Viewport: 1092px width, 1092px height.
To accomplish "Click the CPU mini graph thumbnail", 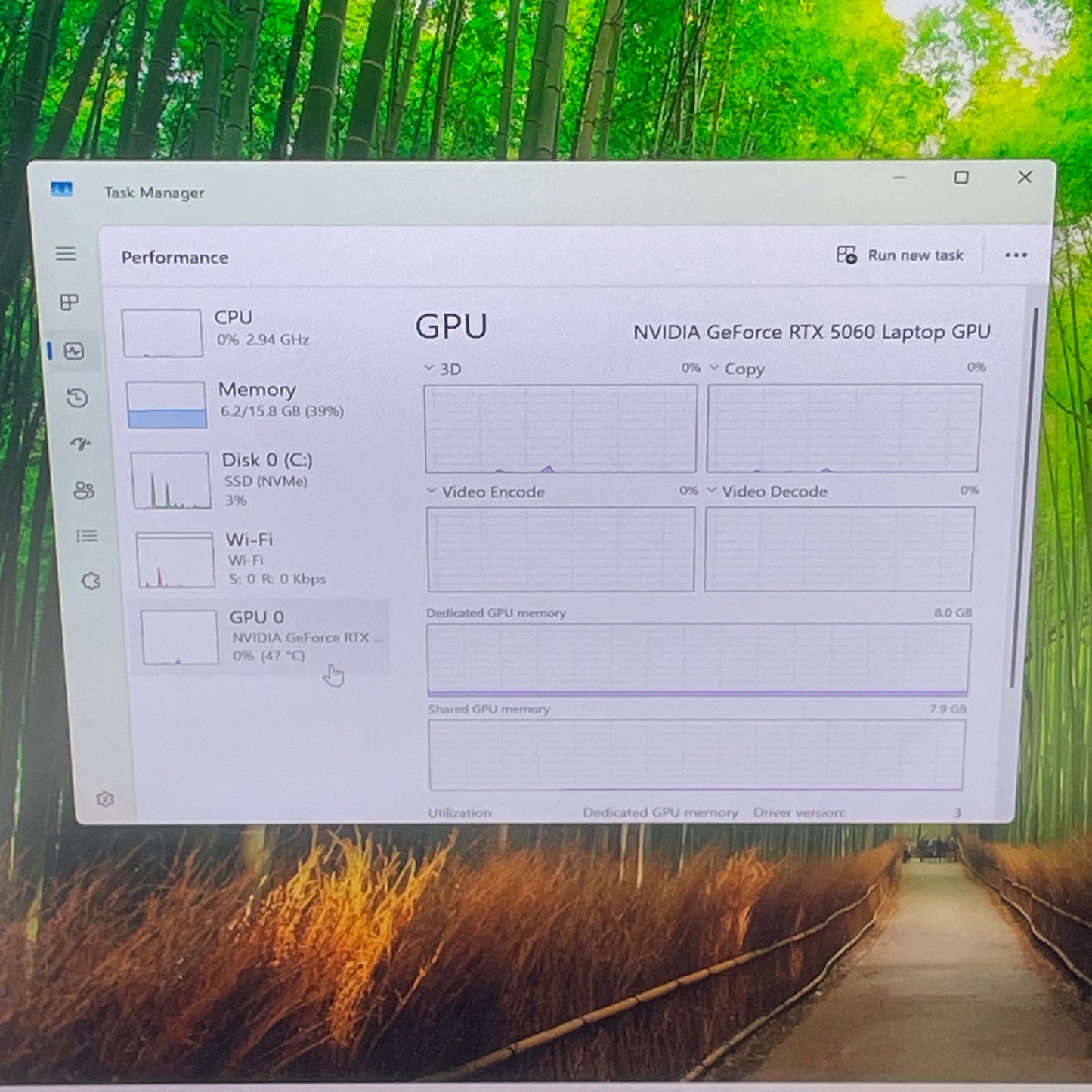I will tap(162, 333).
